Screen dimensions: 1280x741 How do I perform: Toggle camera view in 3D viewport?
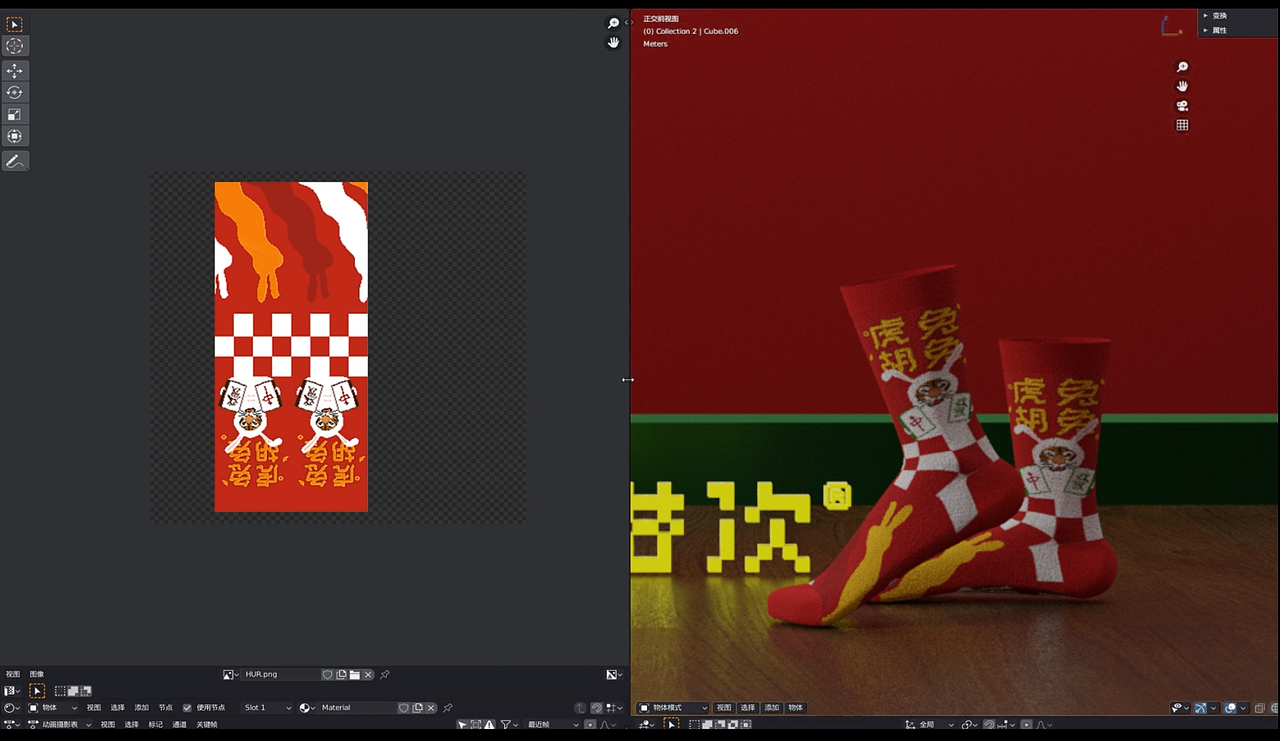[1182, 106]
